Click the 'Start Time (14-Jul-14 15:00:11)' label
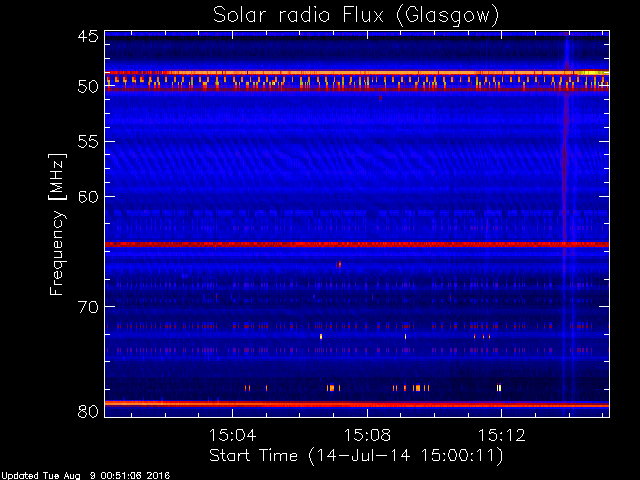 pyautogui.click(x=356, y=456)
